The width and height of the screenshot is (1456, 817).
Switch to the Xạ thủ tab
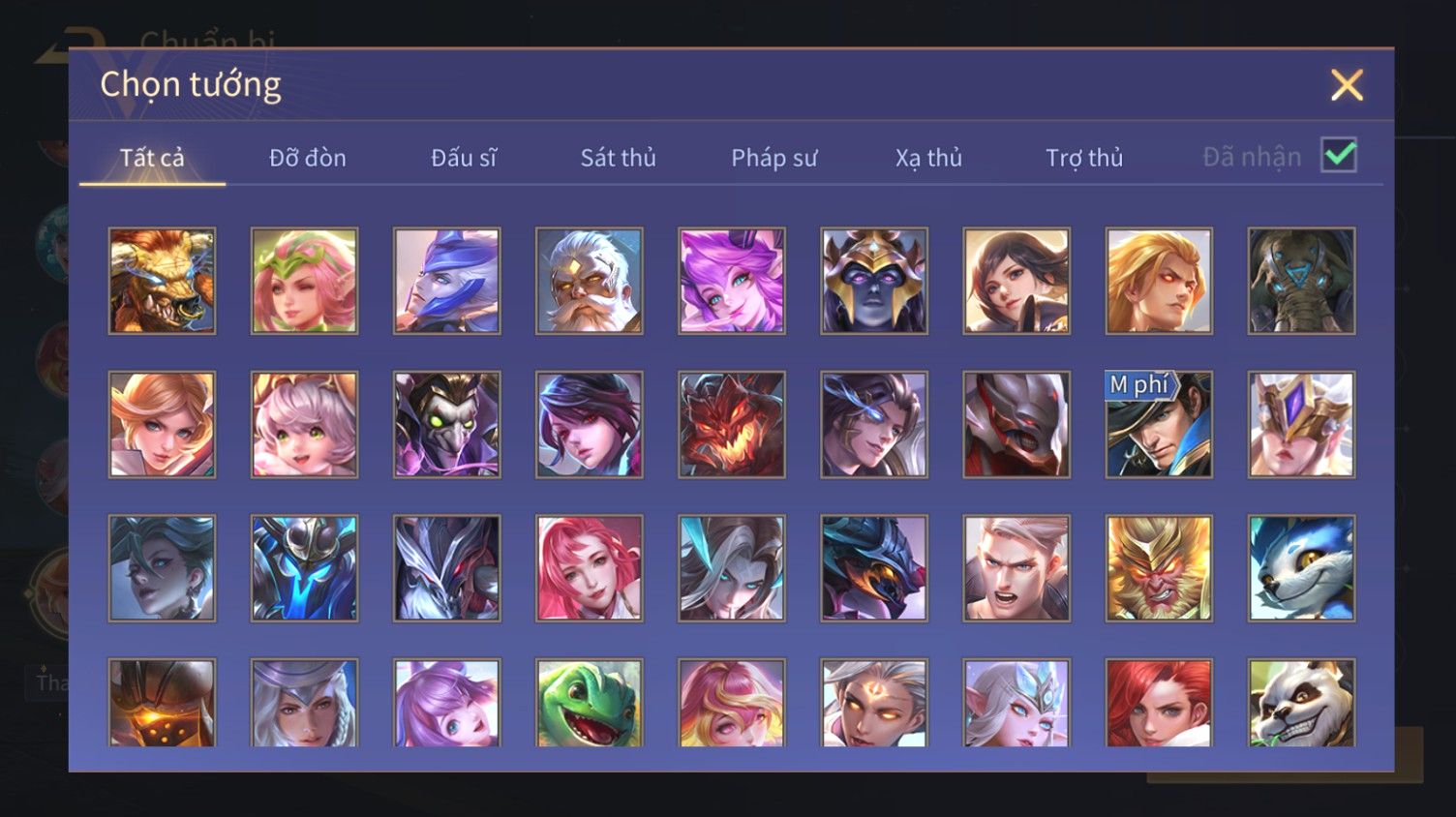928,157
